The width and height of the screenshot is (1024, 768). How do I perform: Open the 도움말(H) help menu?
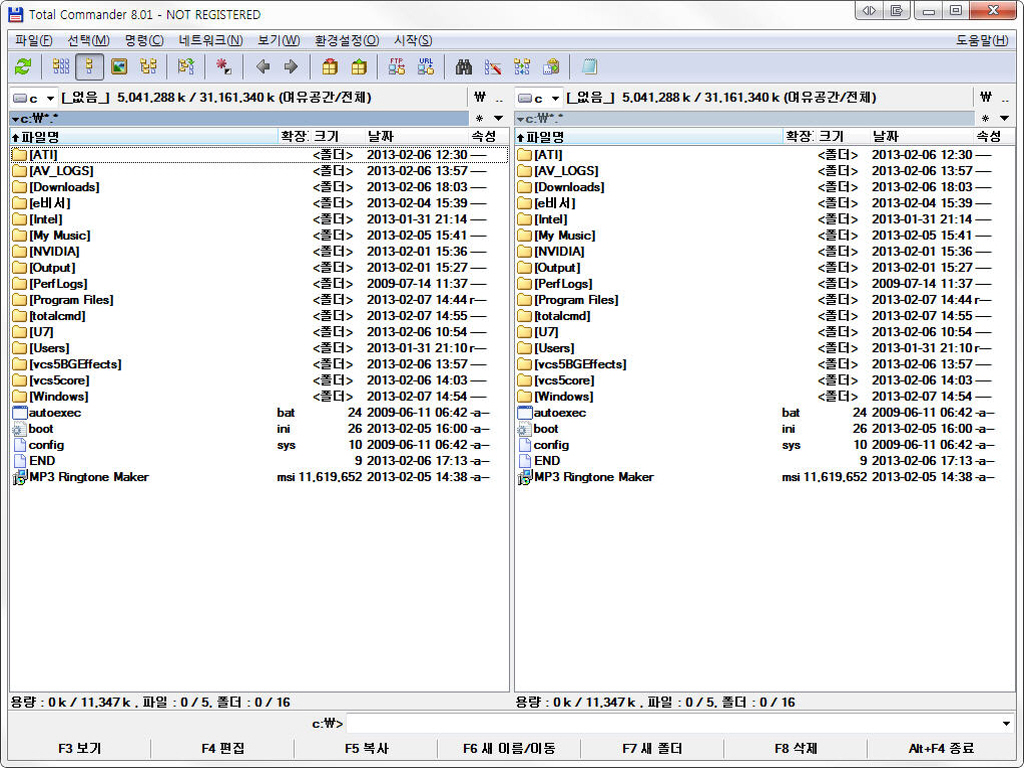pos(982,40)
